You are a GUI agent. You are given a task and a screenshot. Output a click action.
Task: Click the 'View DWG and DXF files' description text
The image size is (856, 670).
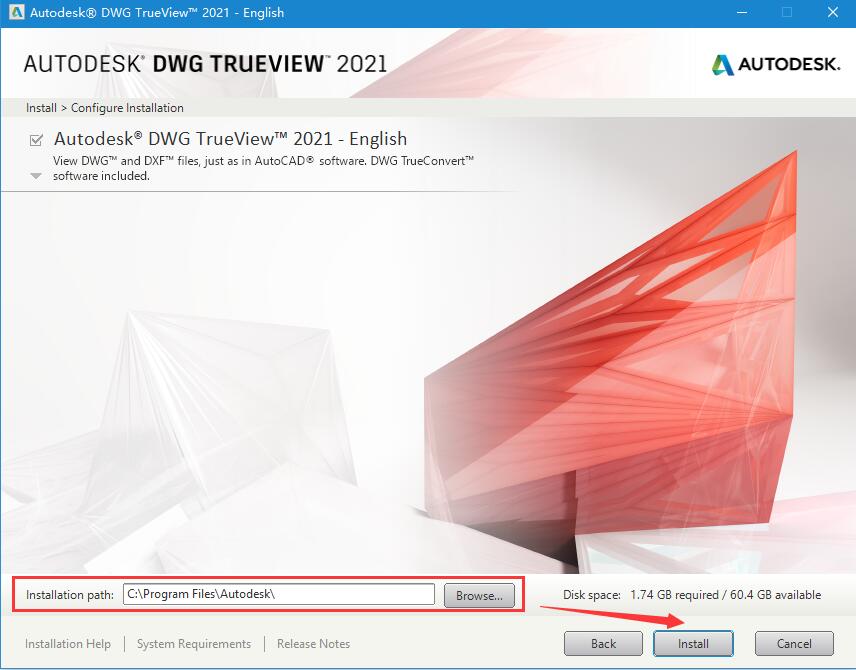click(x=263, y=168)
